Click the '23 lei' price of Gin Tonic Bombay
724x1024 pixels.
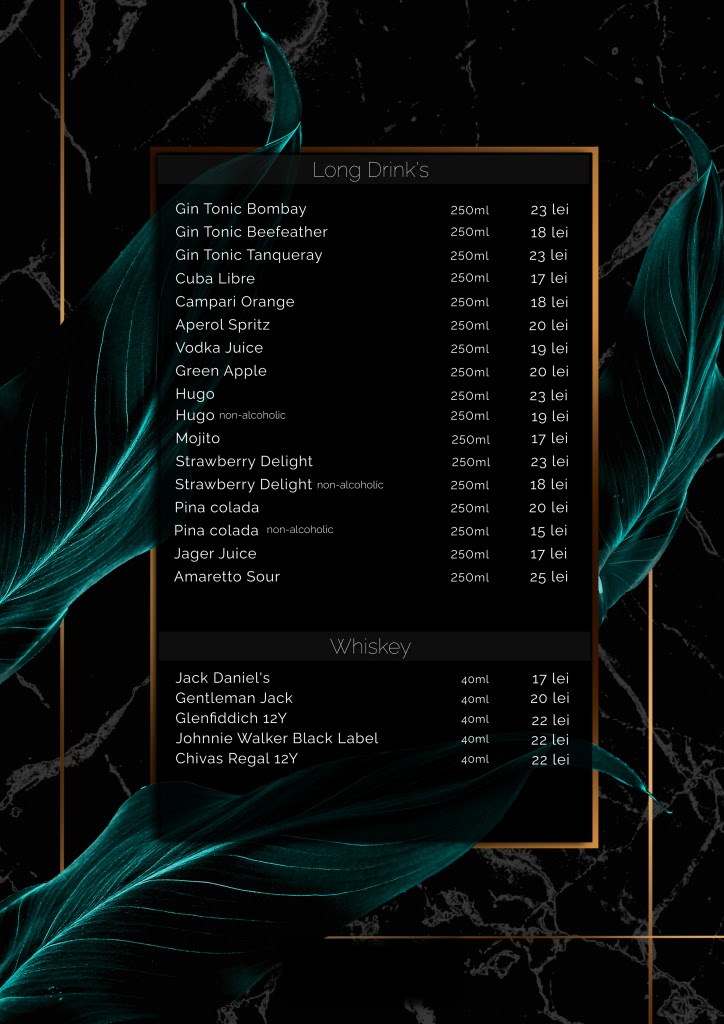click(x=550, y=210)
